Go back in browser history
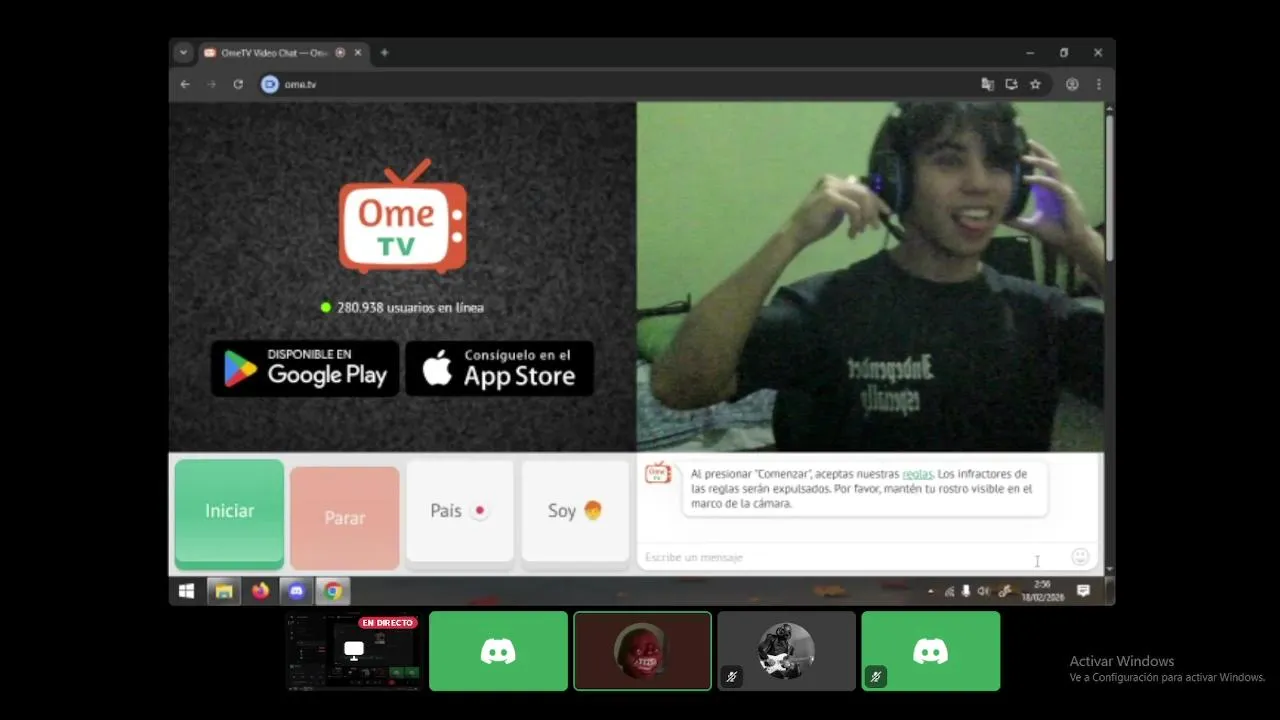 (185, 85)
